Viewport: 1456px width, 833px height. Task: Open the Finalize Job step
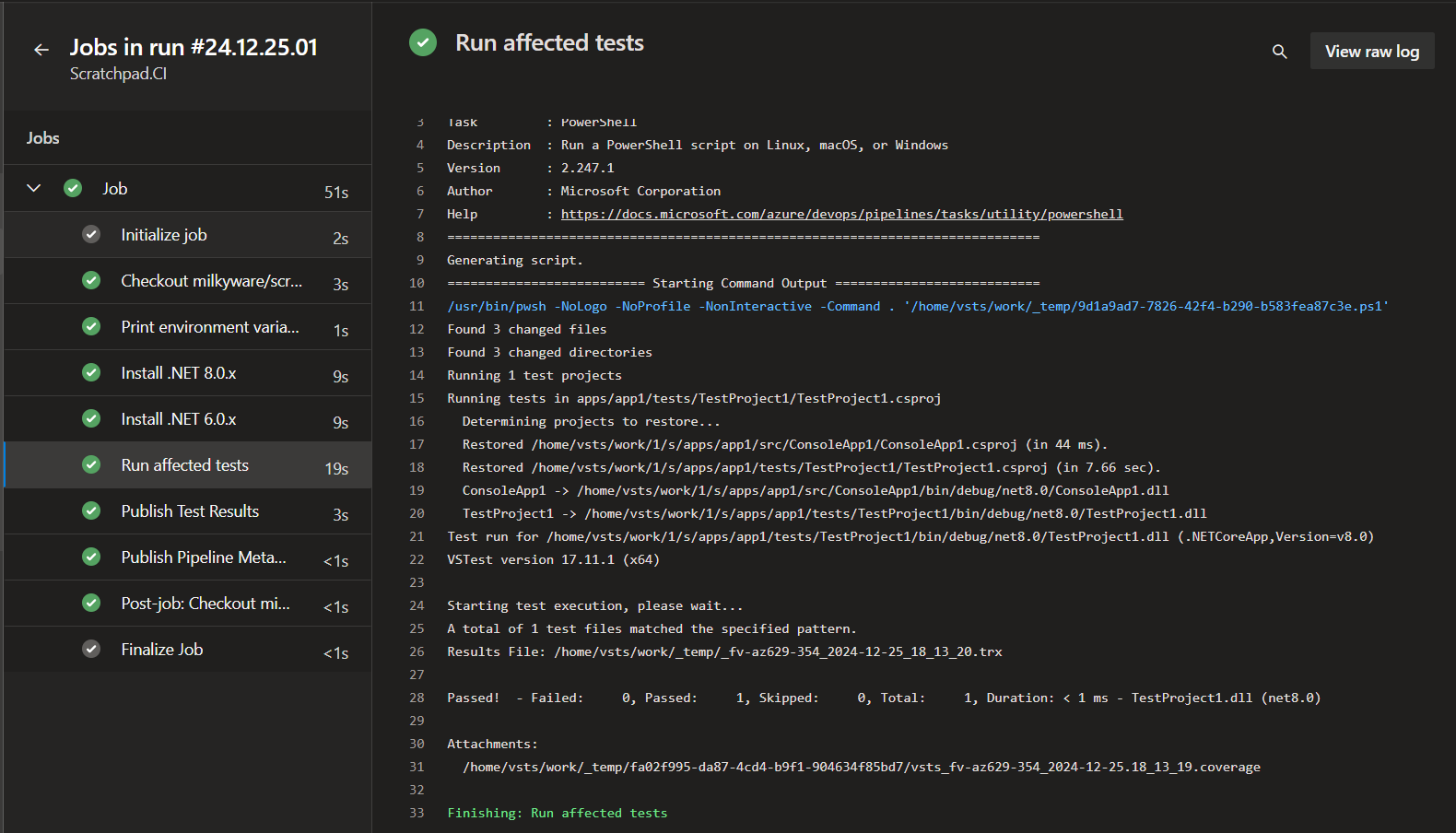click(x=188, y=650)
